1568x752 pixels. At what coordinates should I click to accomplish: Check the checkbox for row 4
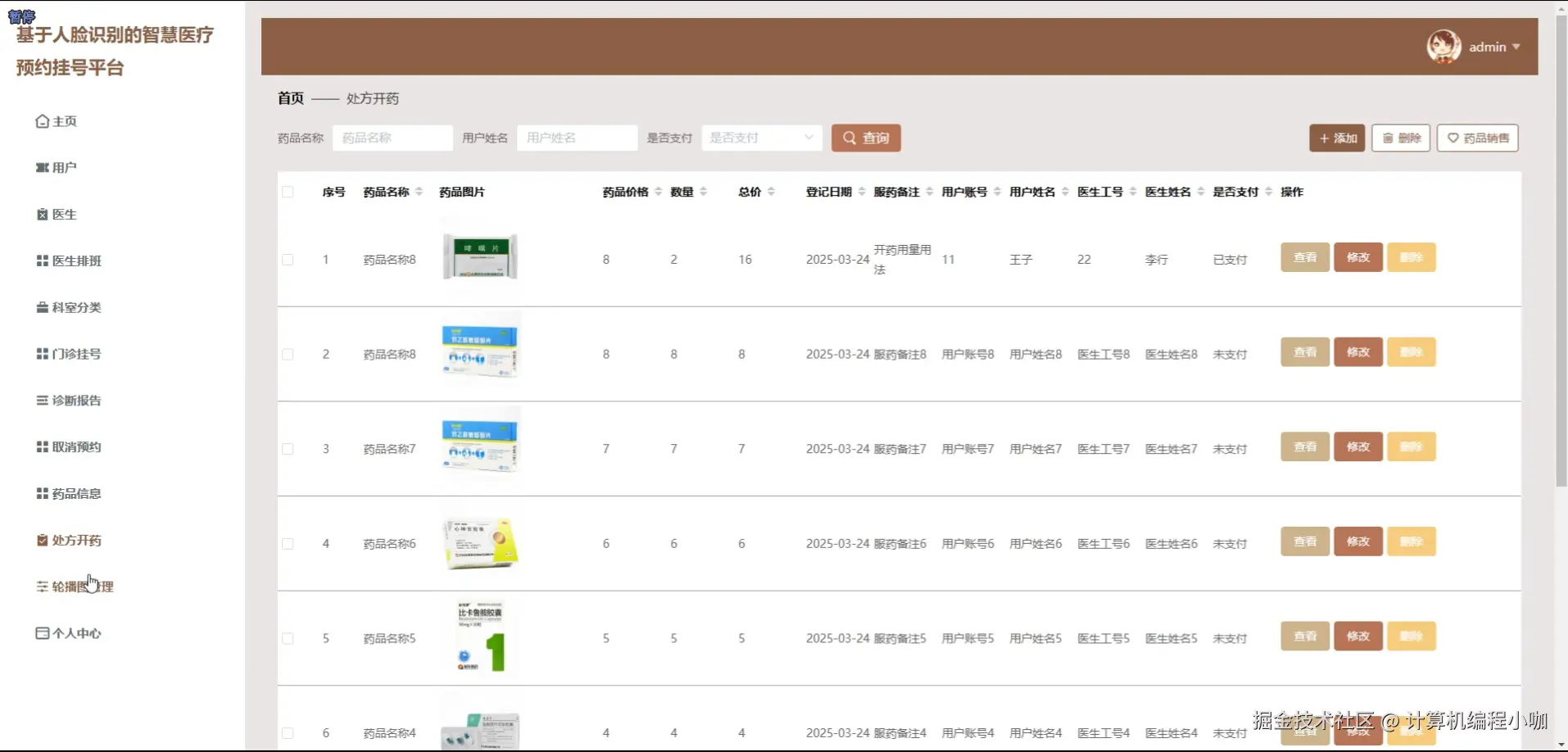(x=288, y=544)
